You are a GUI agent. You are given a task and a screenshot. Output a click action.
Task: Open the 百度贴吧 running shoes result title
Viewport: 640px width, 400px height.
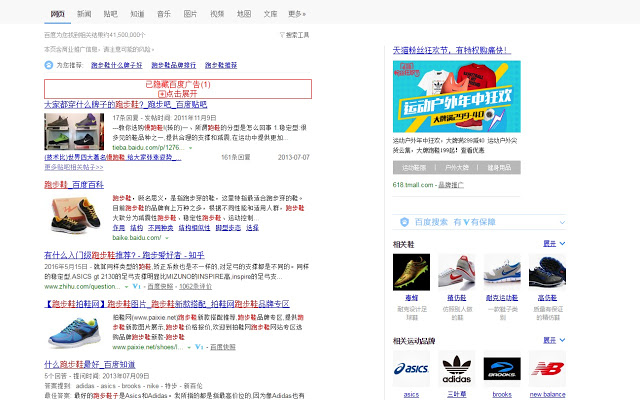point(126,105)
